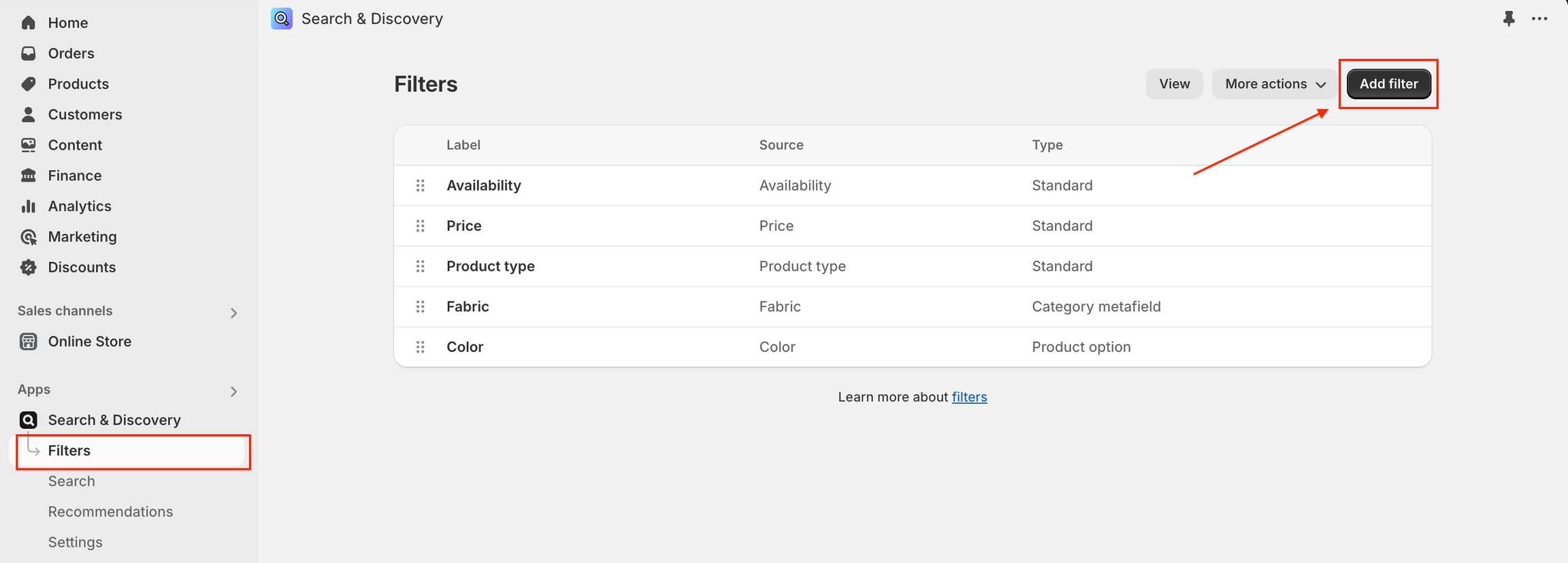
Task: Expand the Apps section chevron
Action: pos(233,391)
